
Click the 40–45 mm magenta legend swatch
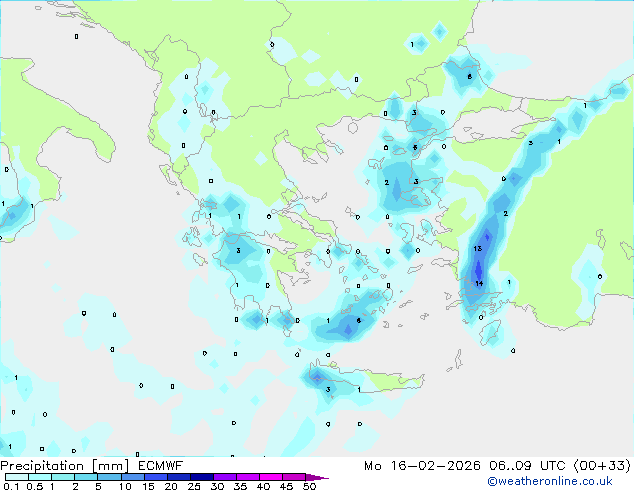271,477
